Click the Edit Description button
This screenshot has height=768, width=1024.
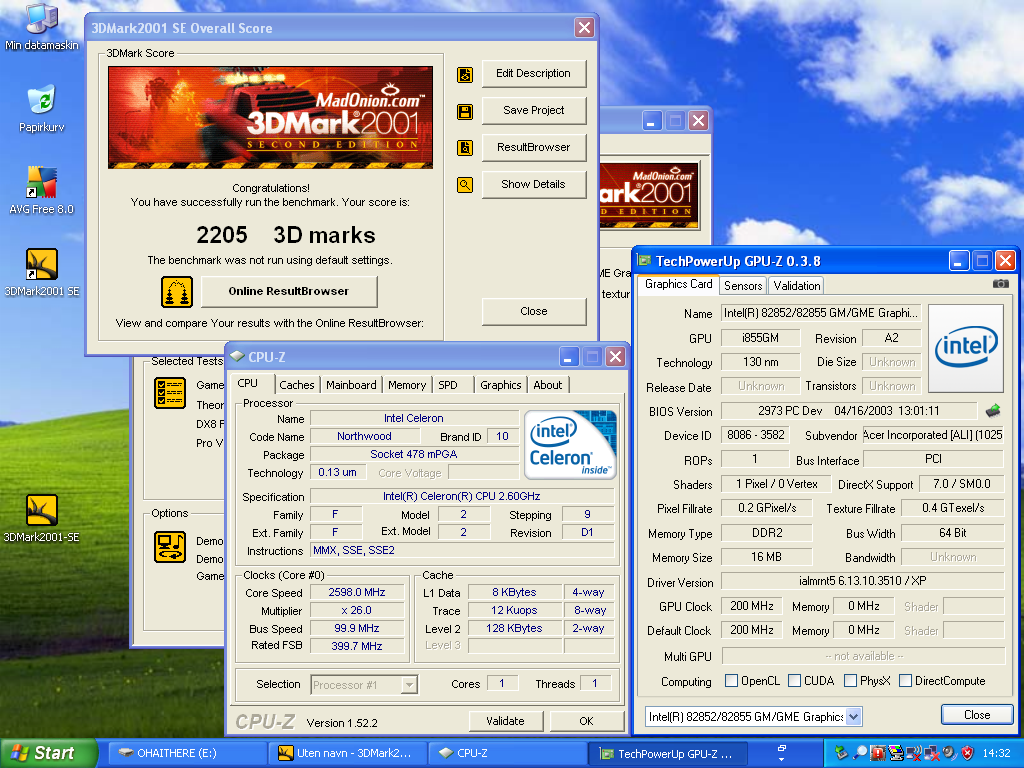click(x=534, y=74)
